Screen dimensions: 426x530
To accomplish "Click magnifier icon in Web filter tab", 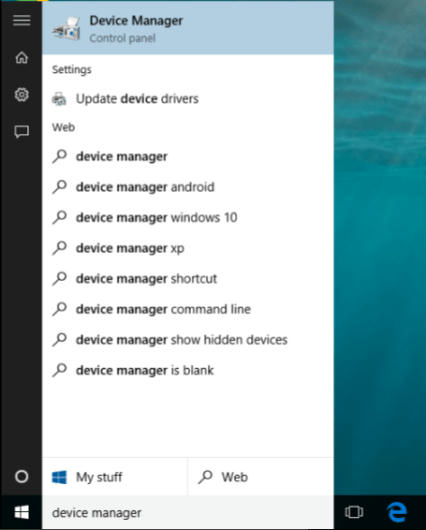I will pos(205,477).
